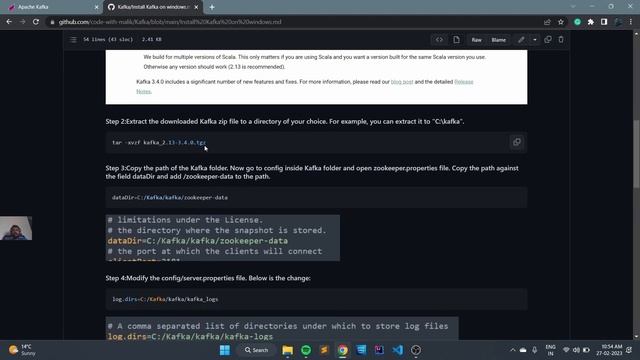Open a new browser tab

[x=212, y=7]
